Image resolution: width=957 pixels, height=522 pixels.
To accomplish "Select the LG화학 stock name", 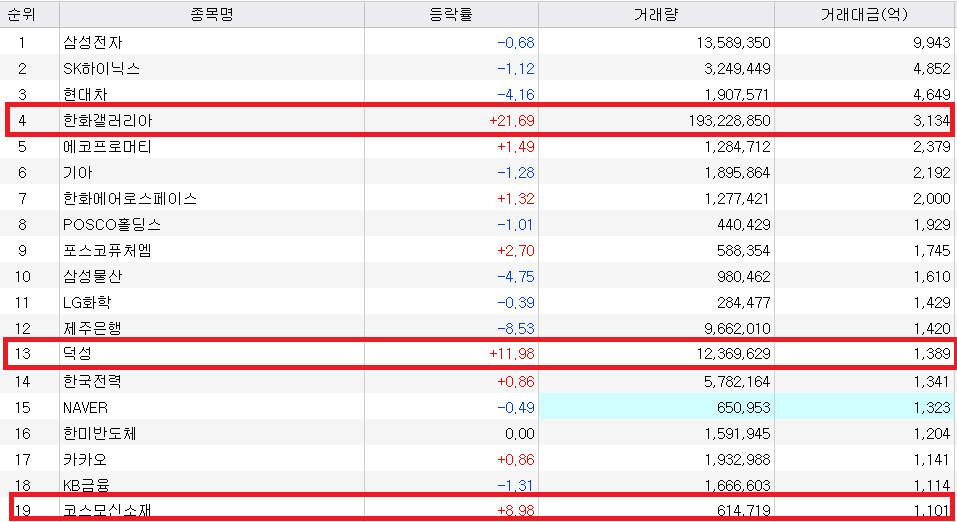I will click(87, 302).
